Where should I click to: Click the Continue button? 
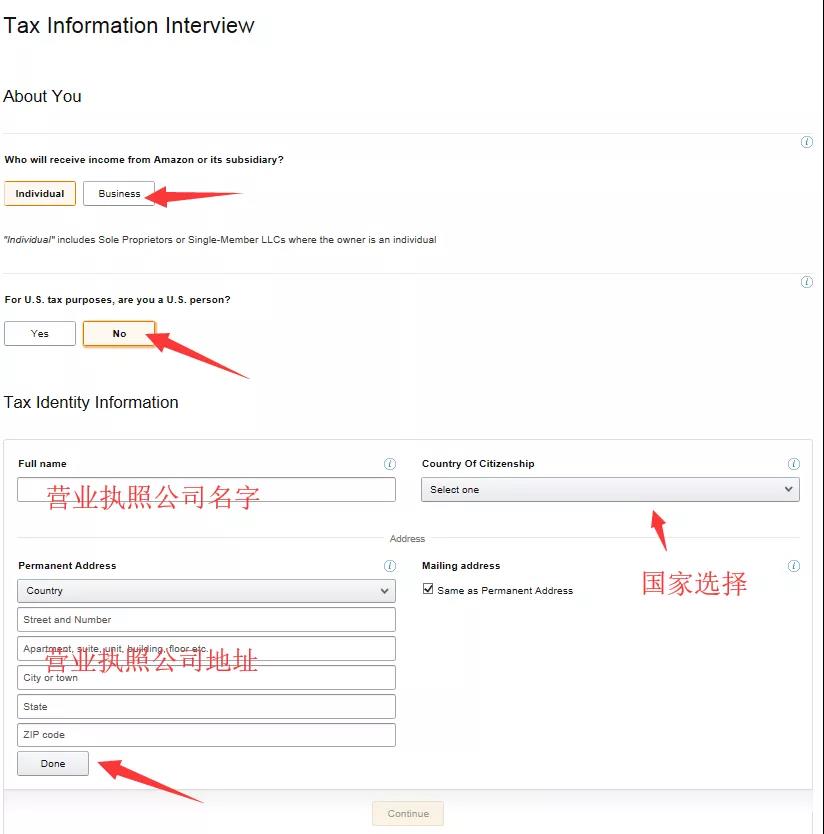(x=408, y=813)
